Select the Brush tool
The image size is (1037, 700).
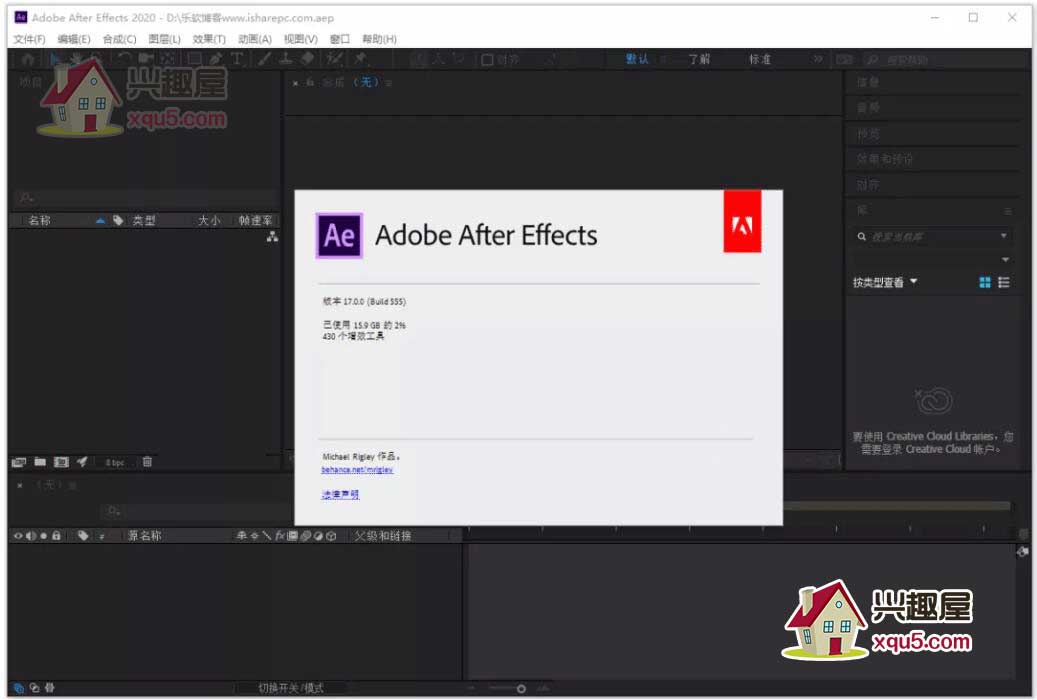pos(265,59)
